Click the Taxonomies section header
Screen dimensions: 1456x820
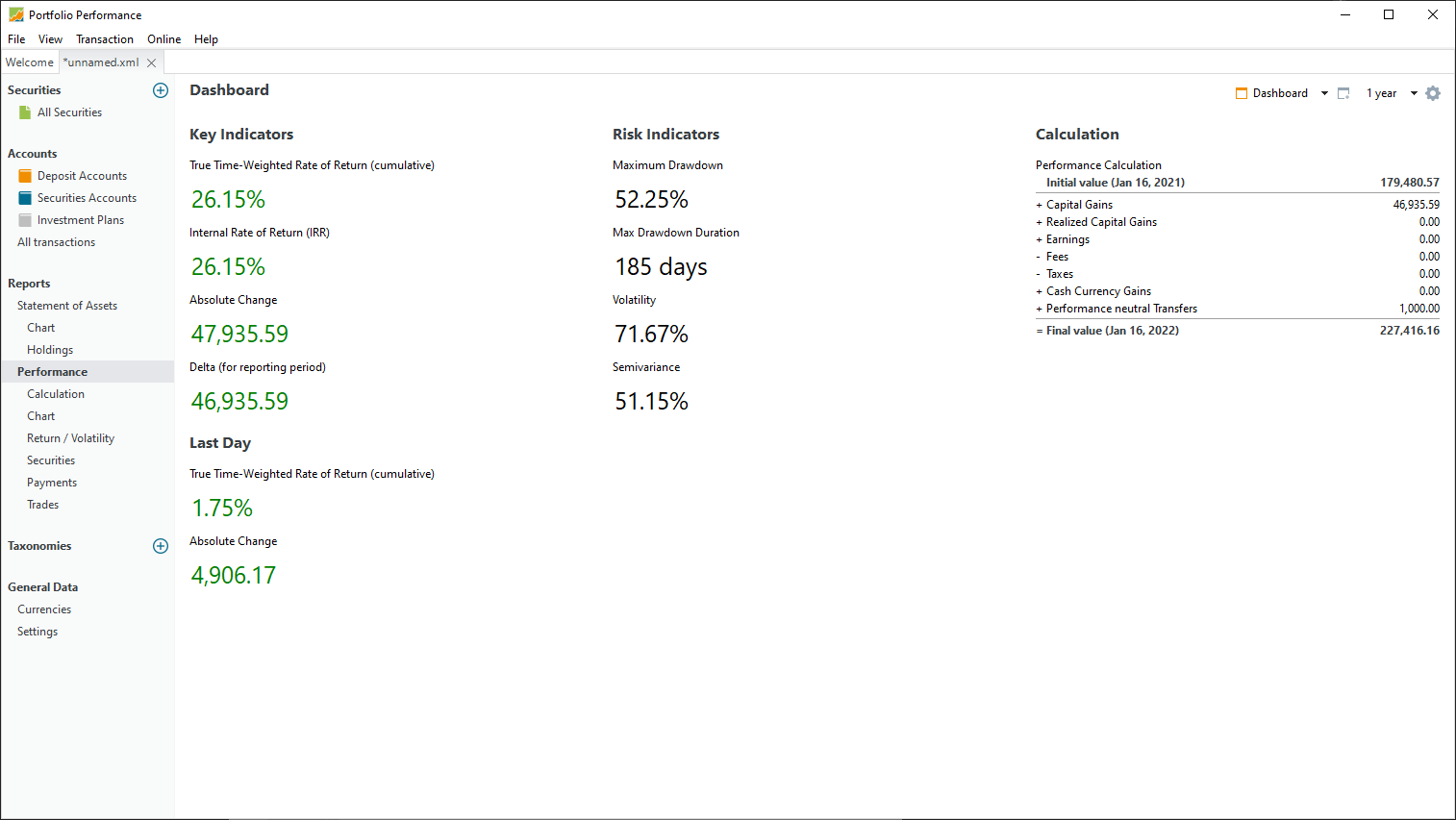point(39,546)
